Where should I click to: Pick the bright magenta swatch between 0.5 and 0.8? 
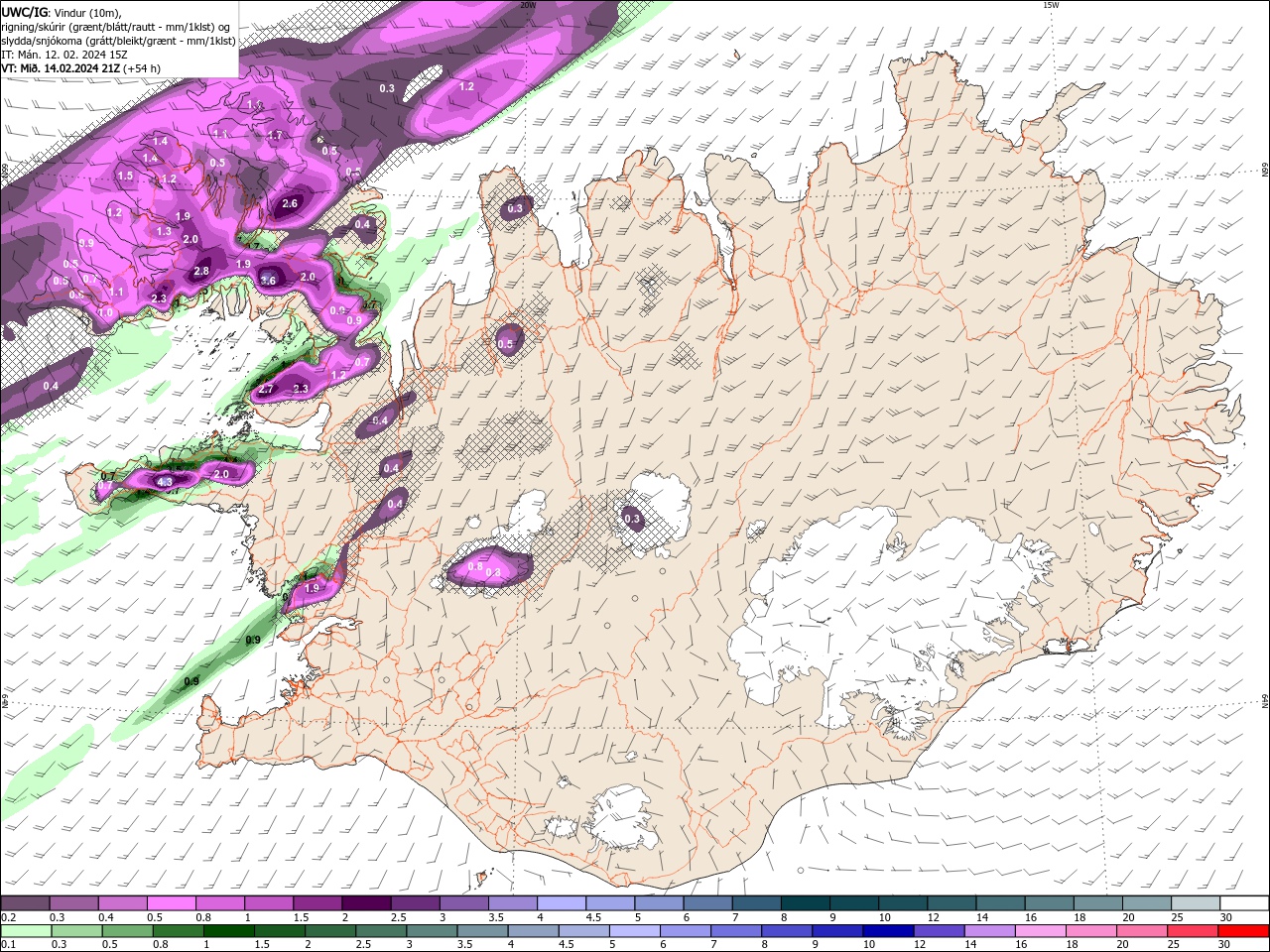coord(171,904)
